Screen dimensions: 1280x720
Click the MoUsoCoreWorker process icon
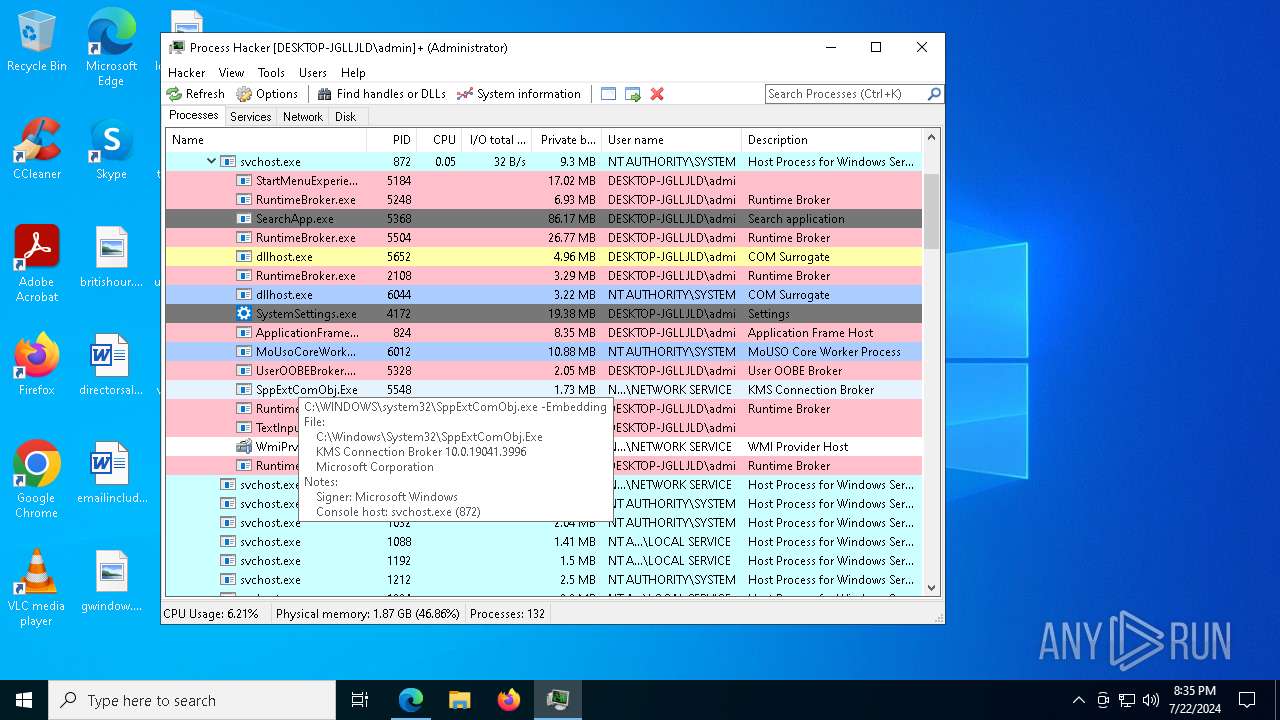pyautogui.click(x=244, y=352)
